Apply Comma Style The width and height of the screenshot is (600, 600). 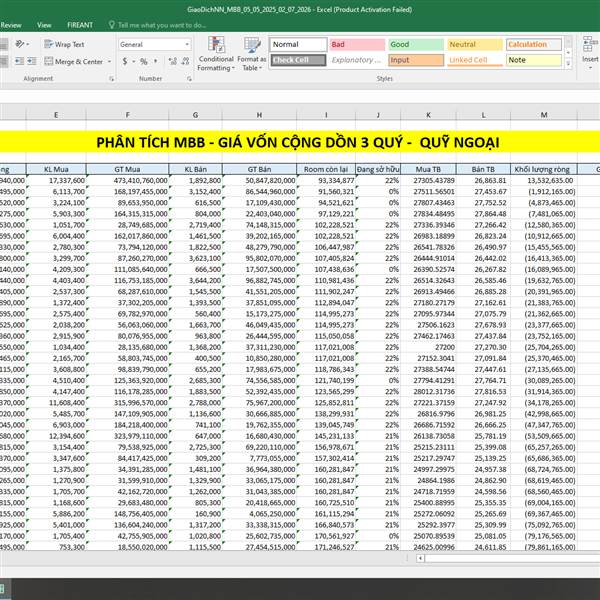pyautogui.click(x=156, y=61)
